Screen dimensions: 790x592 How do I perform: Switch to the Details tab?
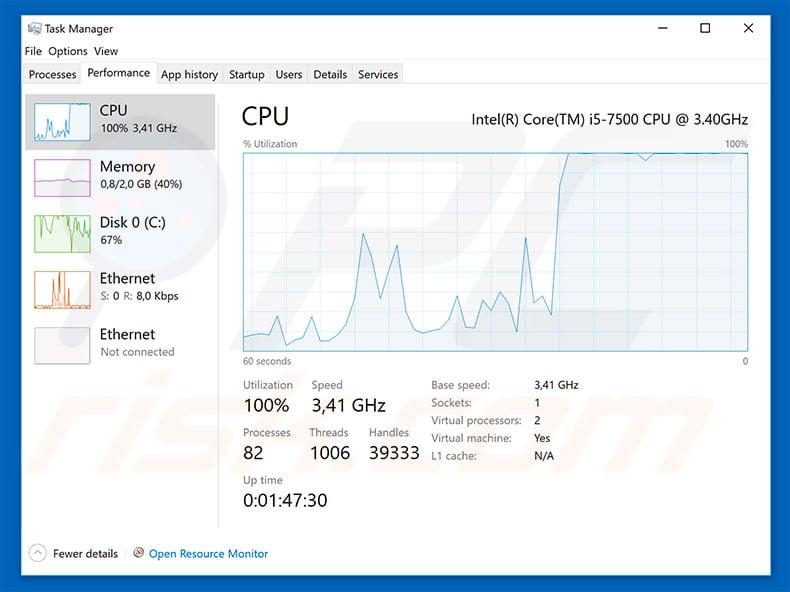330,74
